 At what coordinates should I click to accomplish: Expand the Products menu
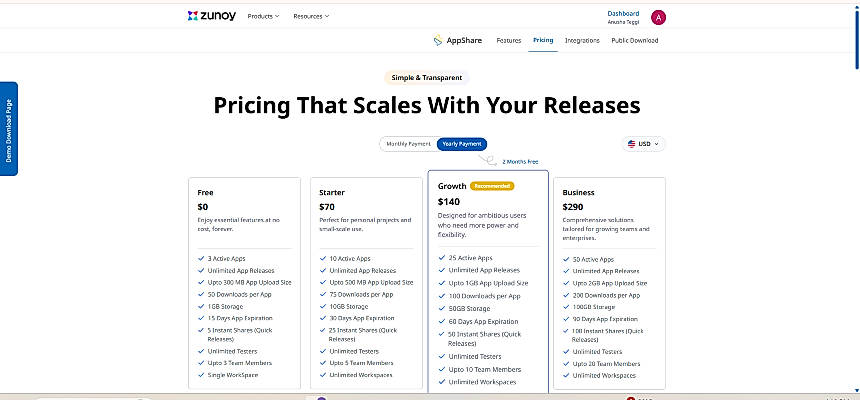(x=263, y=16)
